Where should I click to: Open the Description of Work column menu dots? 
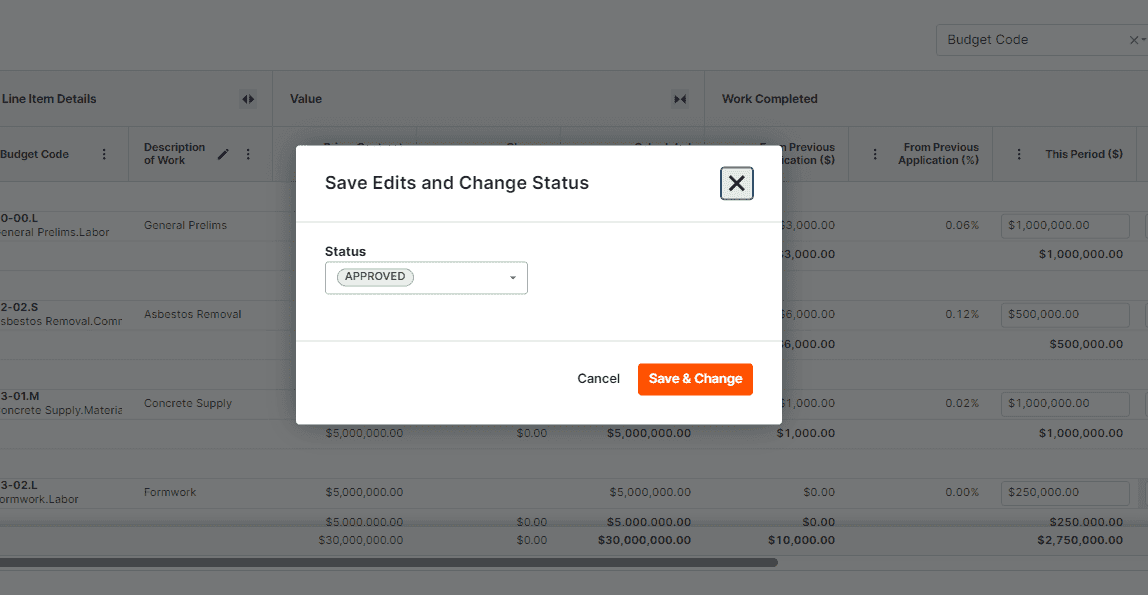[x=248, y=154]
